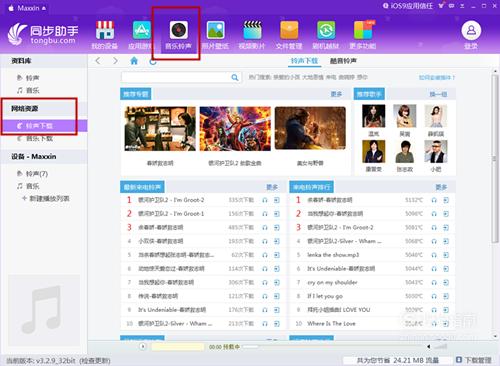Viewport: 500px width, 366px height.
Task: Open 下载管理 in the status bar
Action: 474,360
